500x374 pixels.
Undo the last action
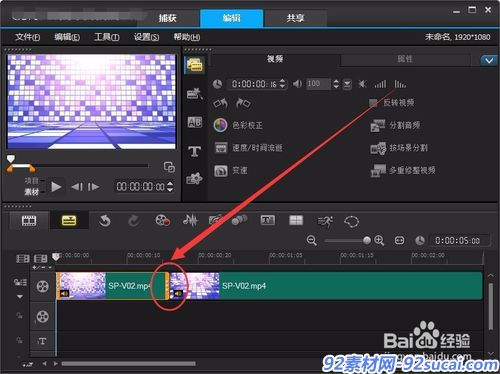105,221
